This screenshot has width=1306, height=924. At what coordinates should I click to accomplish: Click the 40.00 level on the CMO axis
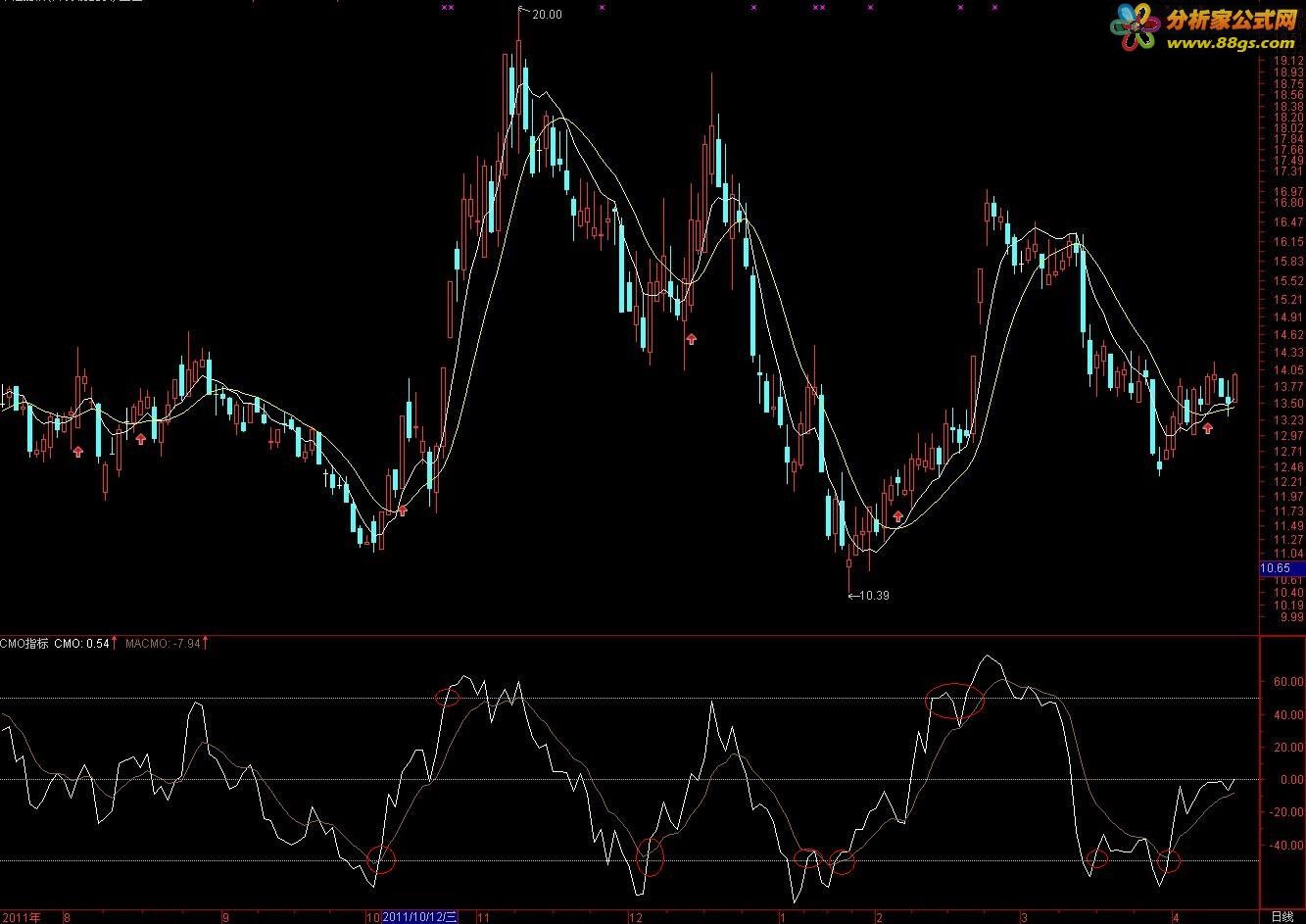tap(1288, 714)
